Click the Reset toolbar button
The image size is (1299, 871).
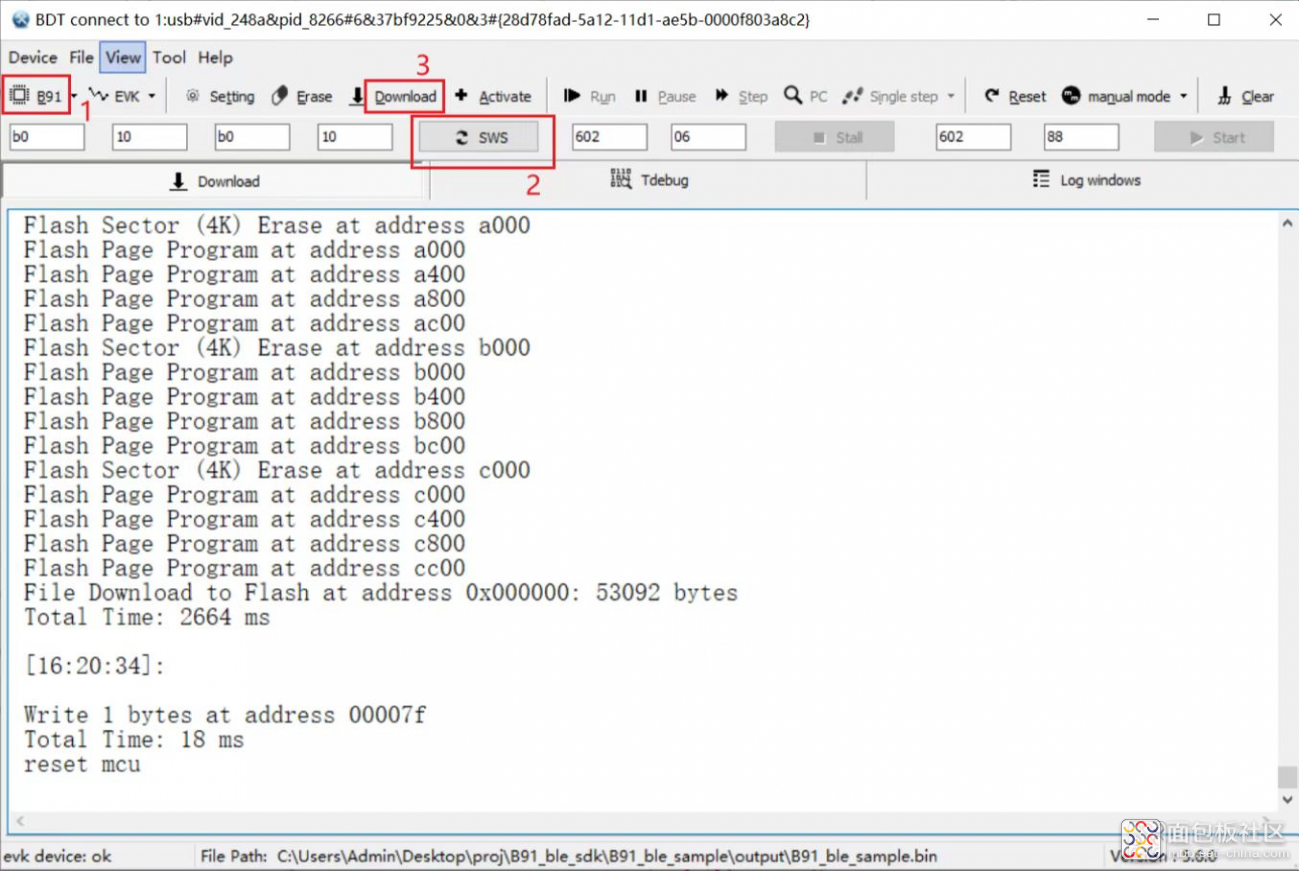pyautogui.click(x=1015, y=96)
